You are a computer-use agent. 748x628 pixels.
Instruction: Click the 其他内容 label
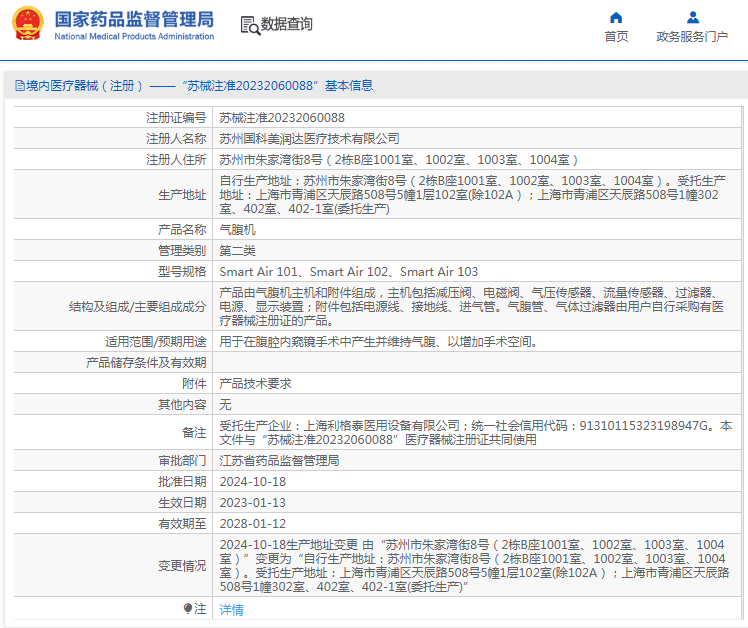pyautogui.click(x=182, y=405)
